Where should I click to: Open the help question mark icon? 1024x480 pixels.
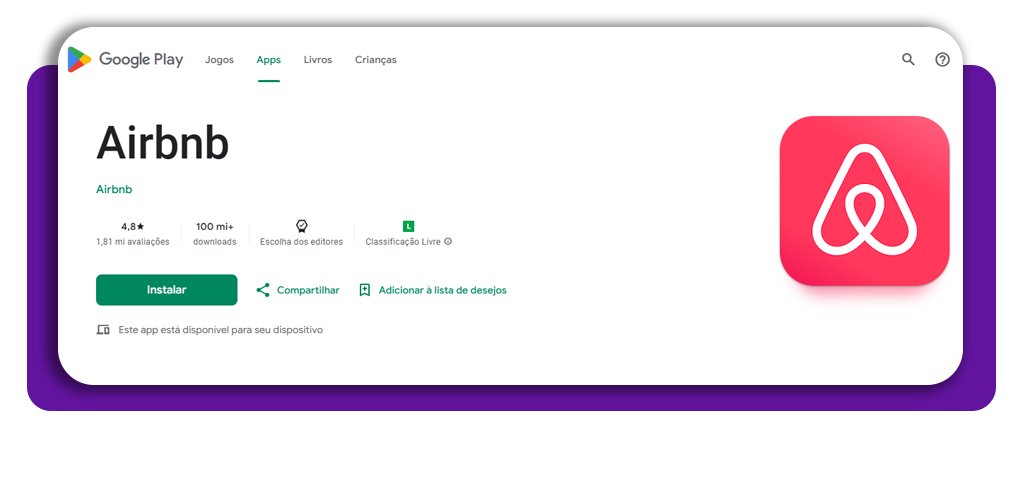pyautogui.click(x=942, y=59)
